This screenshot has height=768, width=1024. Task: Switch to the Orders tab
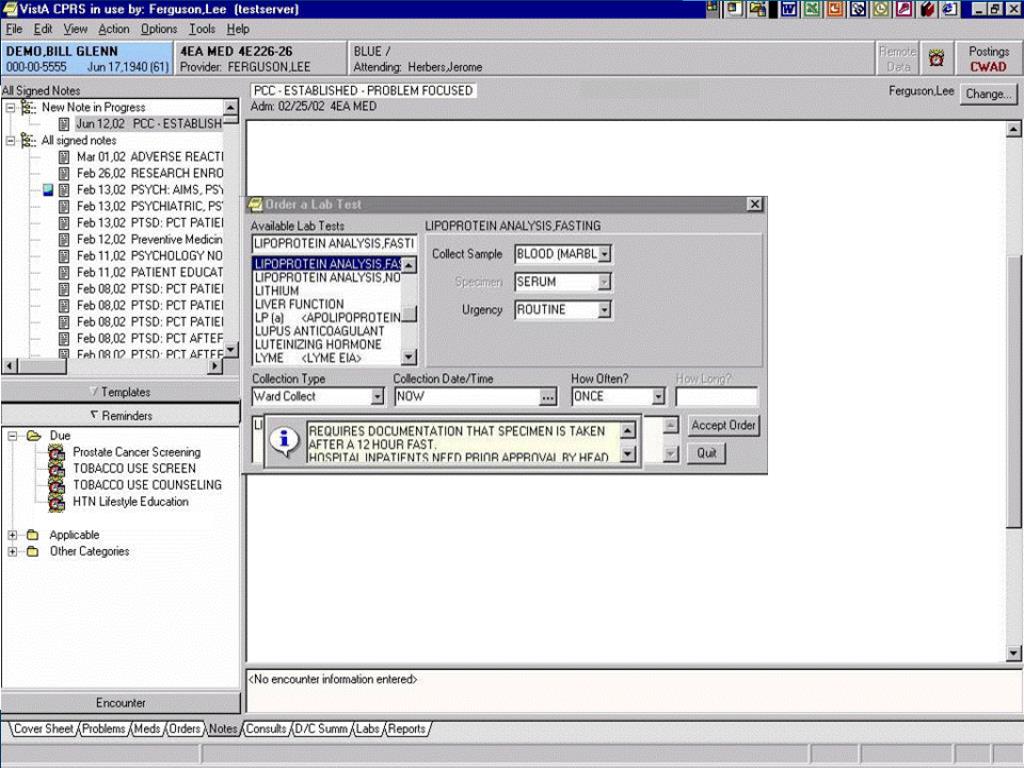pyautogui.click(x=184, y=729)
